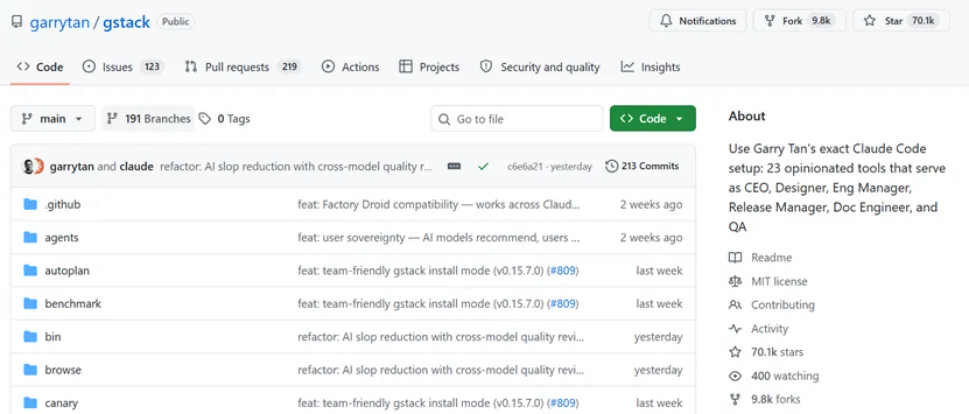Go to the Actions tab
Image resolution: width=969 pixels, height=414 pixels.
click(x=350, y=67)
